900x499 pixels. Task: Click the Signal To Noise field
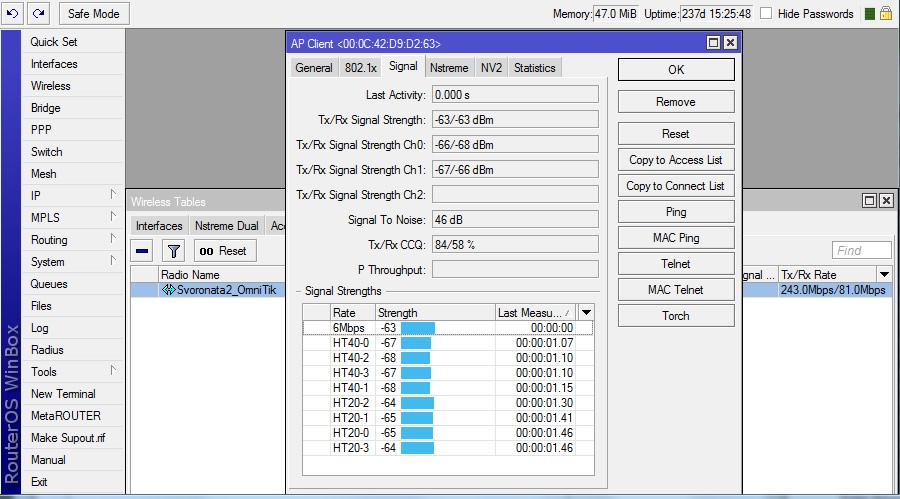point(515,219)
